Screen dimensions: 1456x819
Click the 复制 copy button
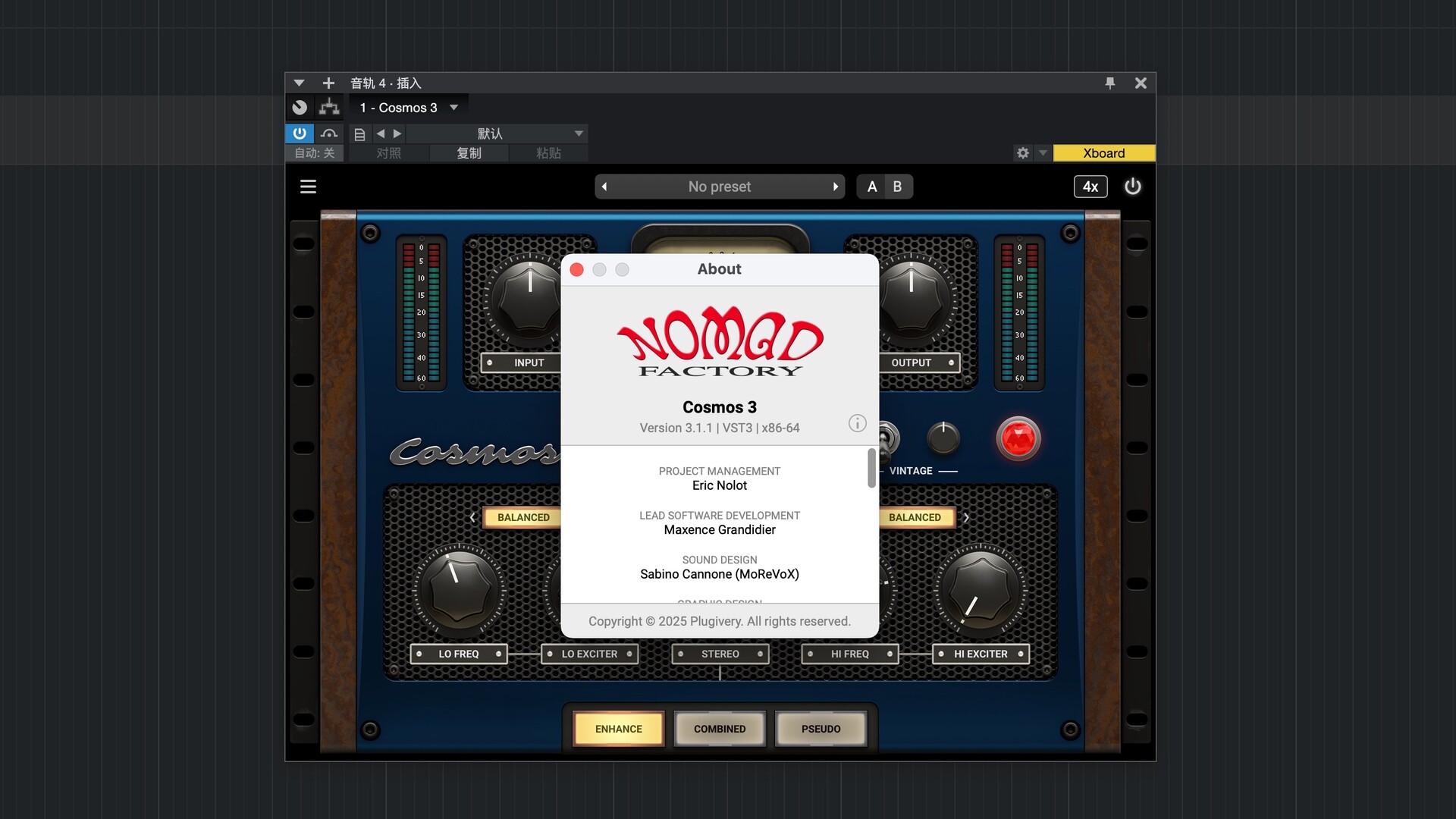(x=469, y=153)
